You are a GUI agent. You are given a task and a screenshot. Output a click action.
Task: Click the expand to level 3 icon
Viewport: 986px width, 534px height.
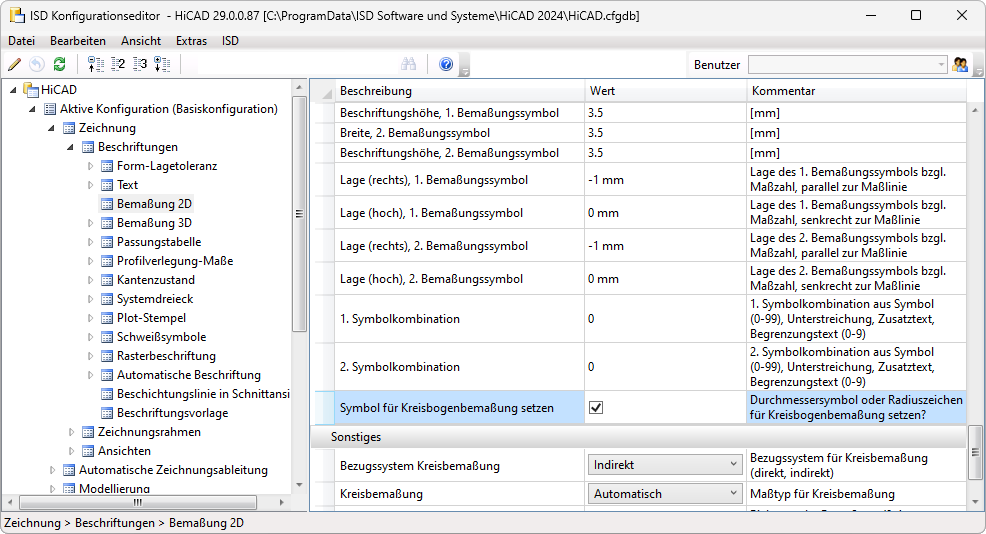(x=140, y=64)
